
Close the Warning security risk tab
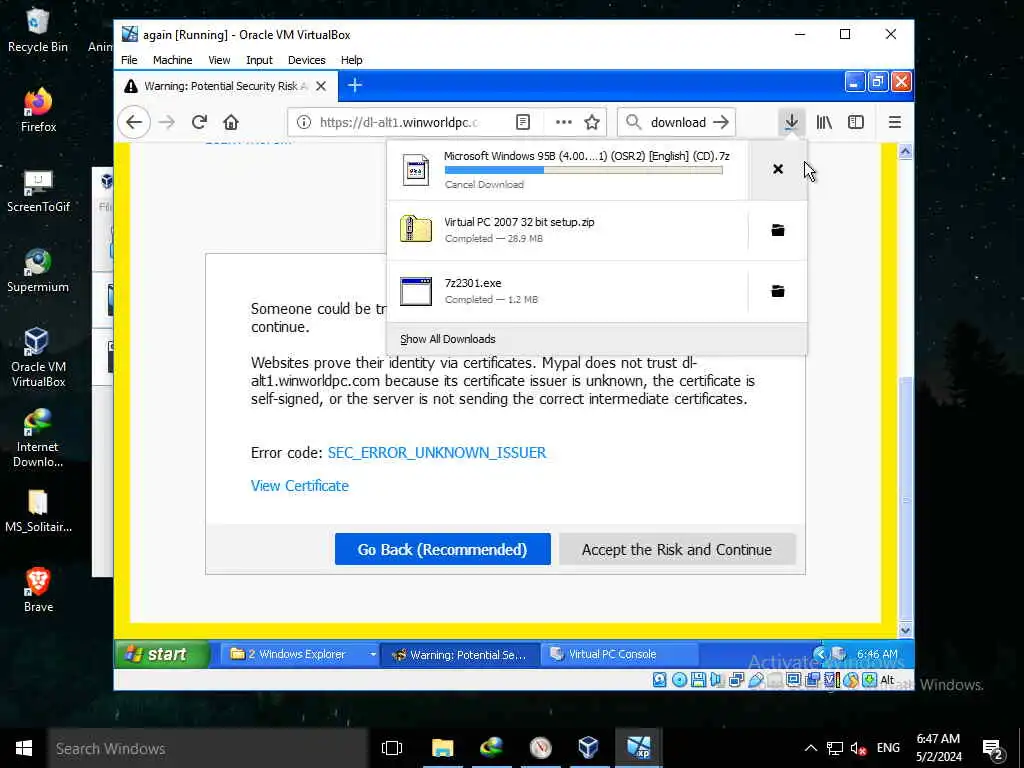click(x=321, y=86)
